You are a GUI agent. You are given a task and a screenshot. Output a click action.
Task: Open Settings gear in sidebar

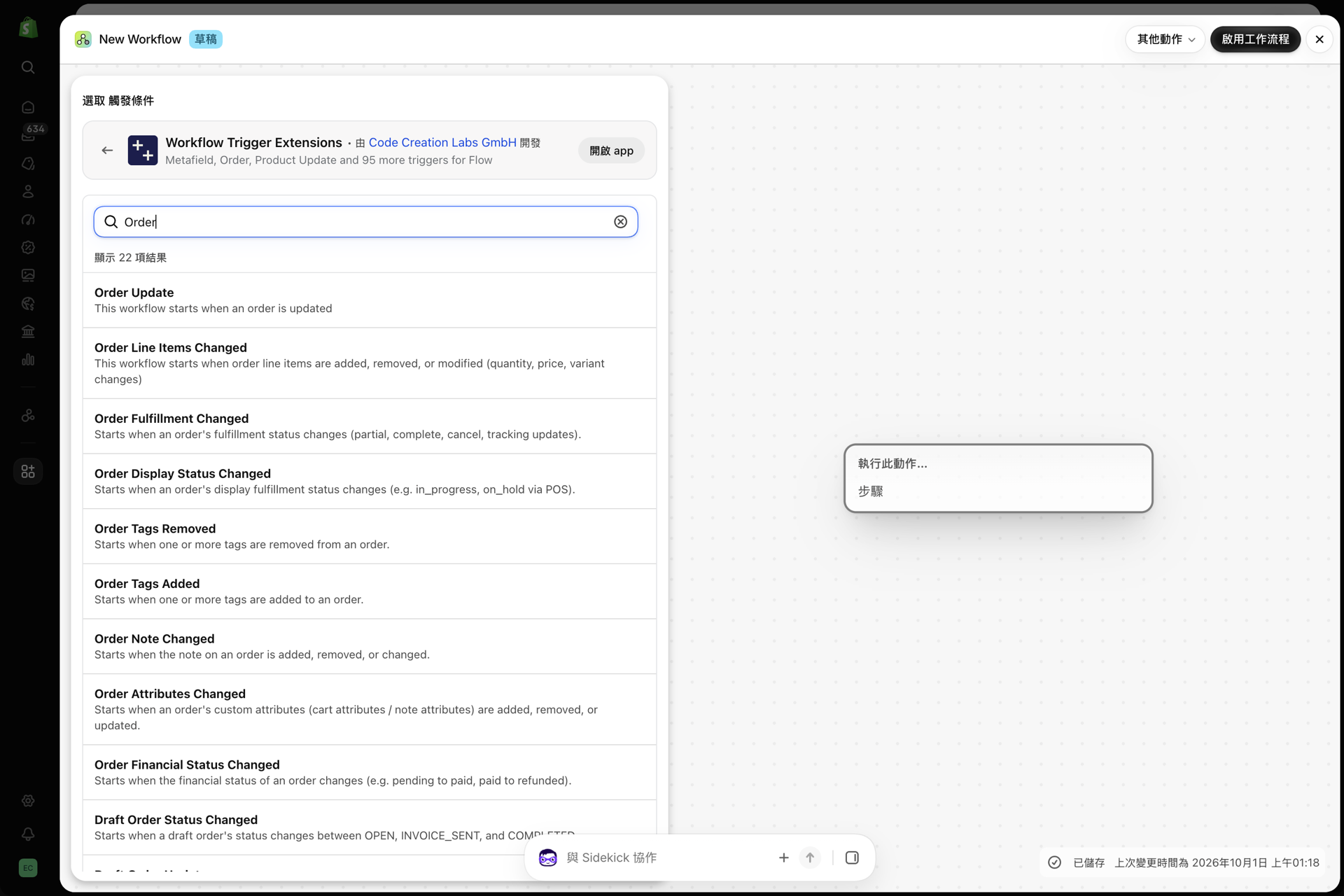[28, 800]
